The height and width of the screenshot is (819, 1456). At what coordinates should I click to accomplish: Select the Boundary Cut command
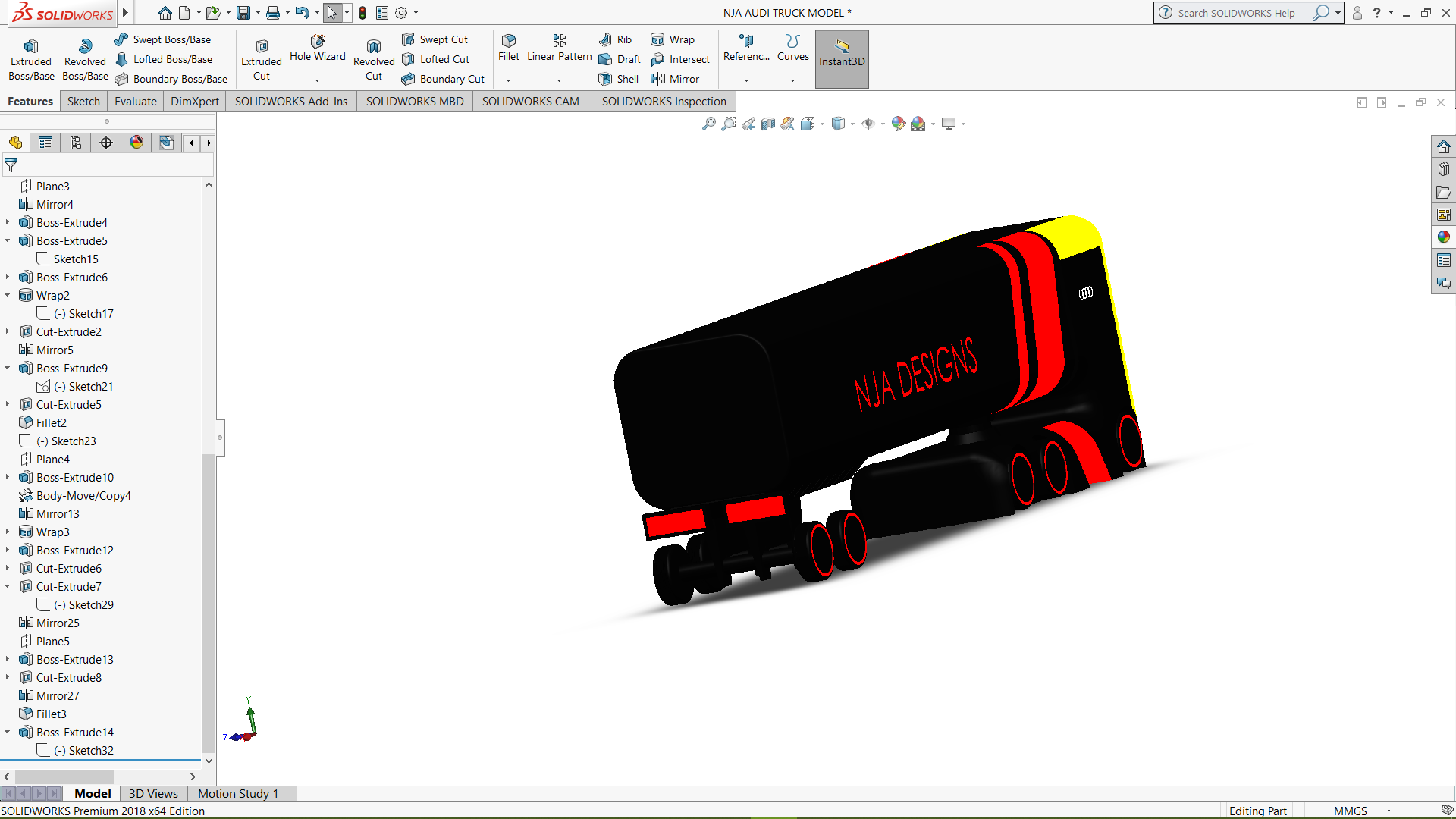pyautogui.click(x=443, y=79)
